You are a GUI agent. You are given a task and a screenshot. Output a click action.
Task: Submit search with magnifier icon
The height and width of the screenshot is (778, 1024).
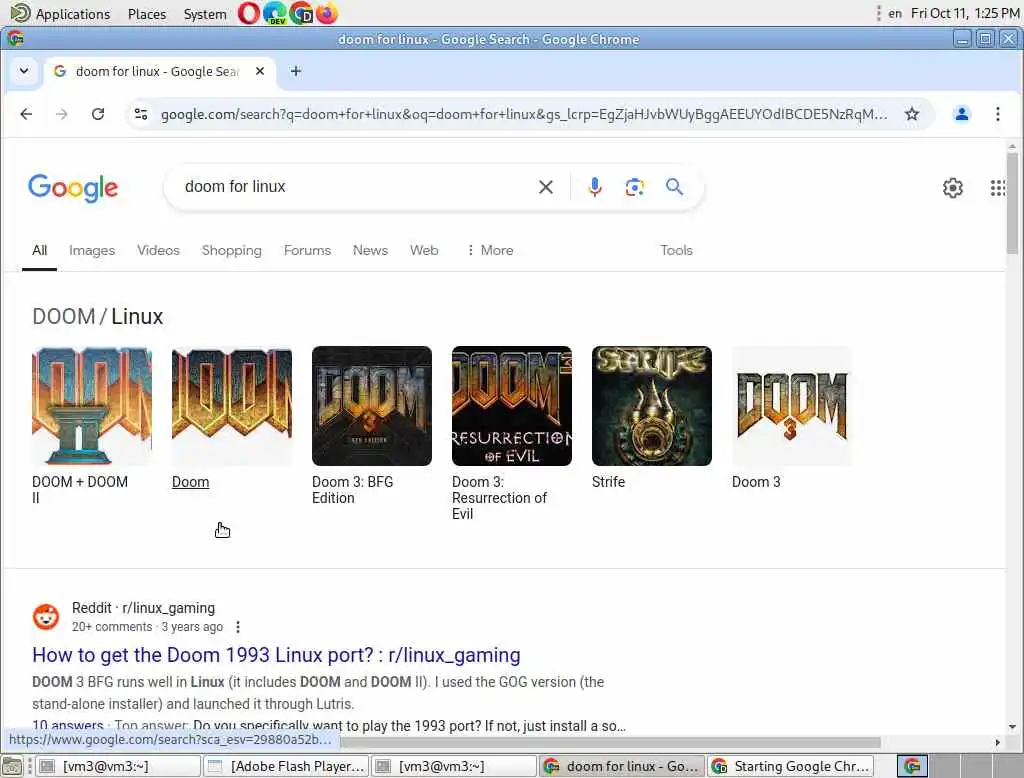point(675,187)
